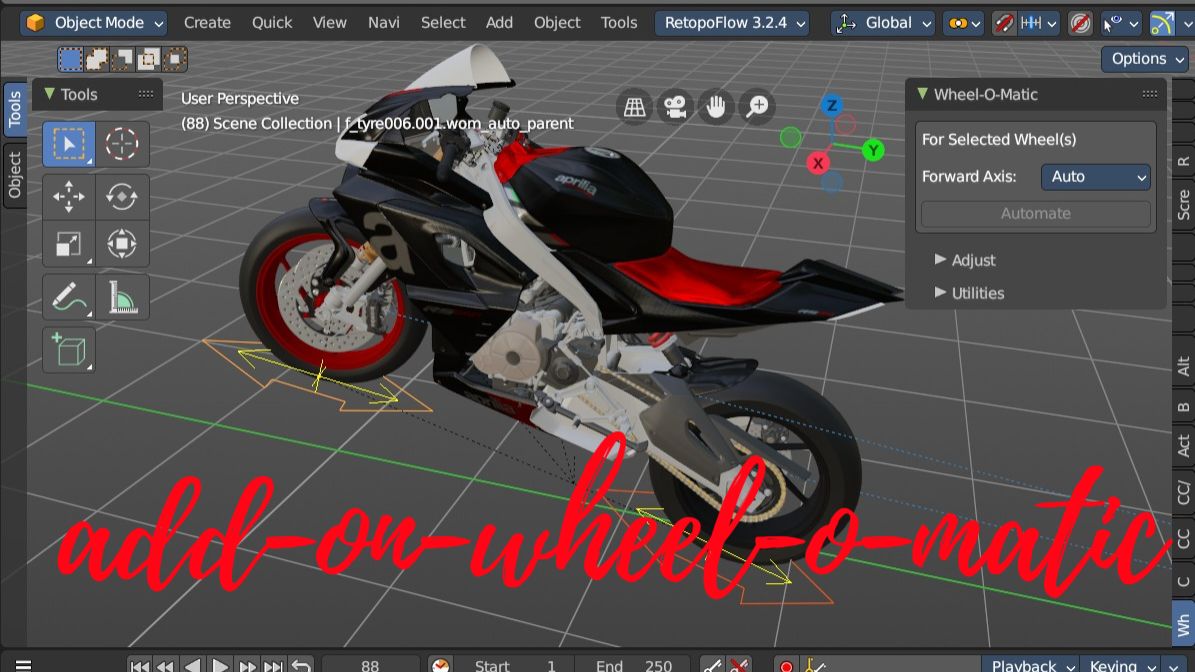Click the pan view hand icon
The image size is (1195, 672).
point(716,107)
